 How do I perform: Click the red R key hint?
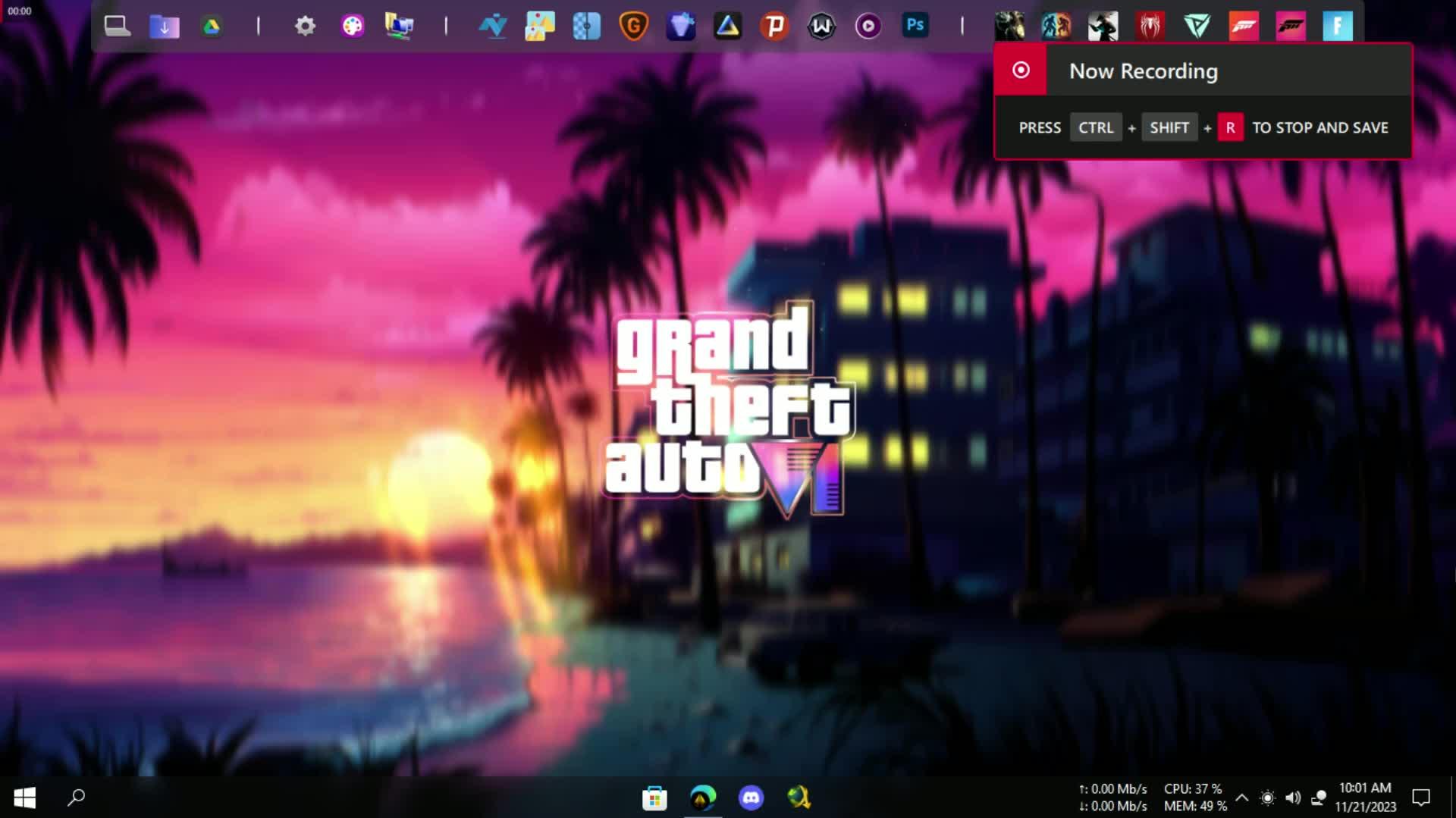click(x=1230, y=127)
